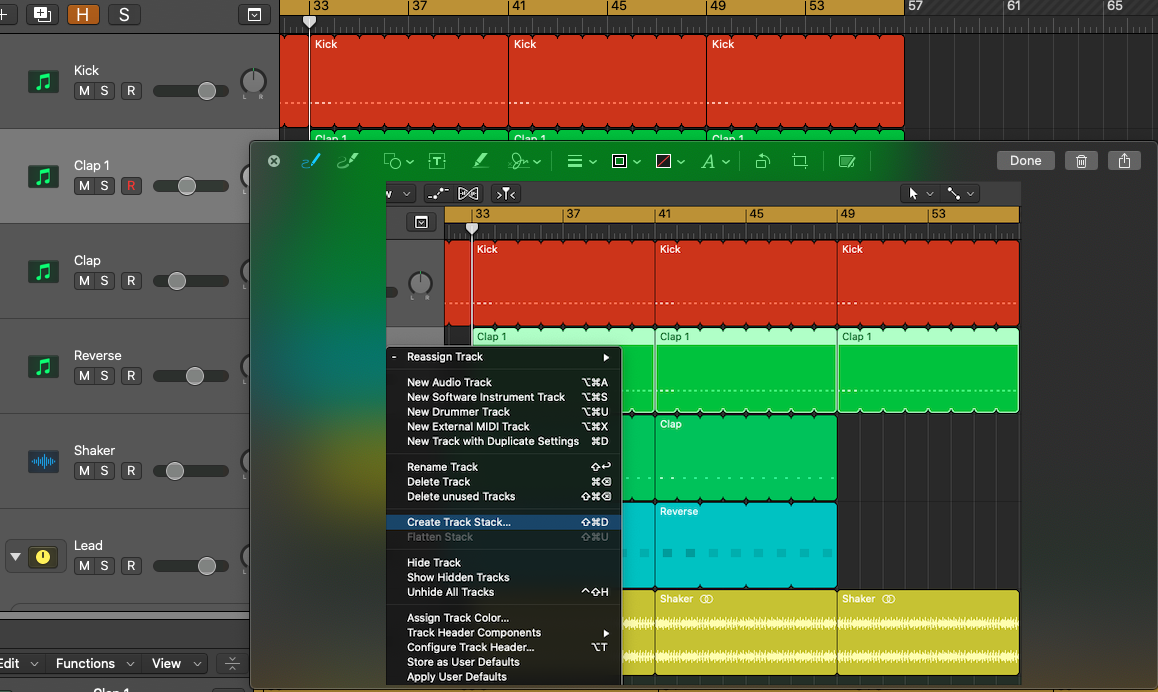Click the Share icon in markup toolbar
This screenshot has width=1158, height=692.
point(1124,161)
